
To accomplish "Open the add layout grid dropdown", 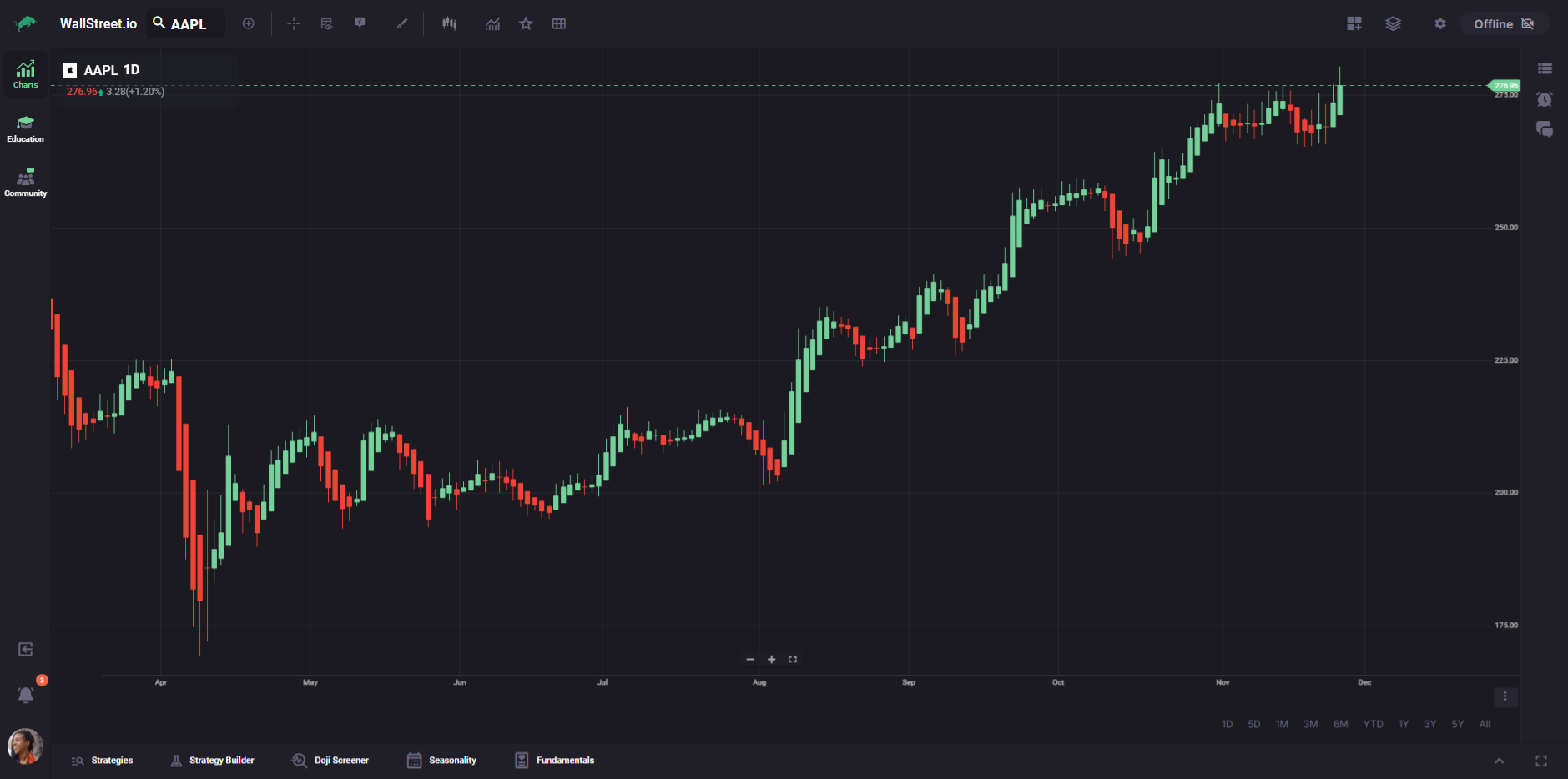I will pos(1354,23).
